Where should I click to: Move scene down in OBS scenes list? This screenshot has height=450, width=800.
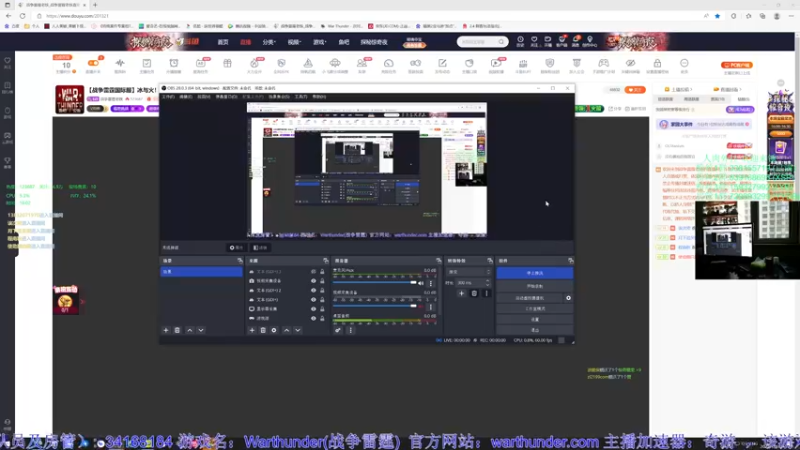click(201, 330)
